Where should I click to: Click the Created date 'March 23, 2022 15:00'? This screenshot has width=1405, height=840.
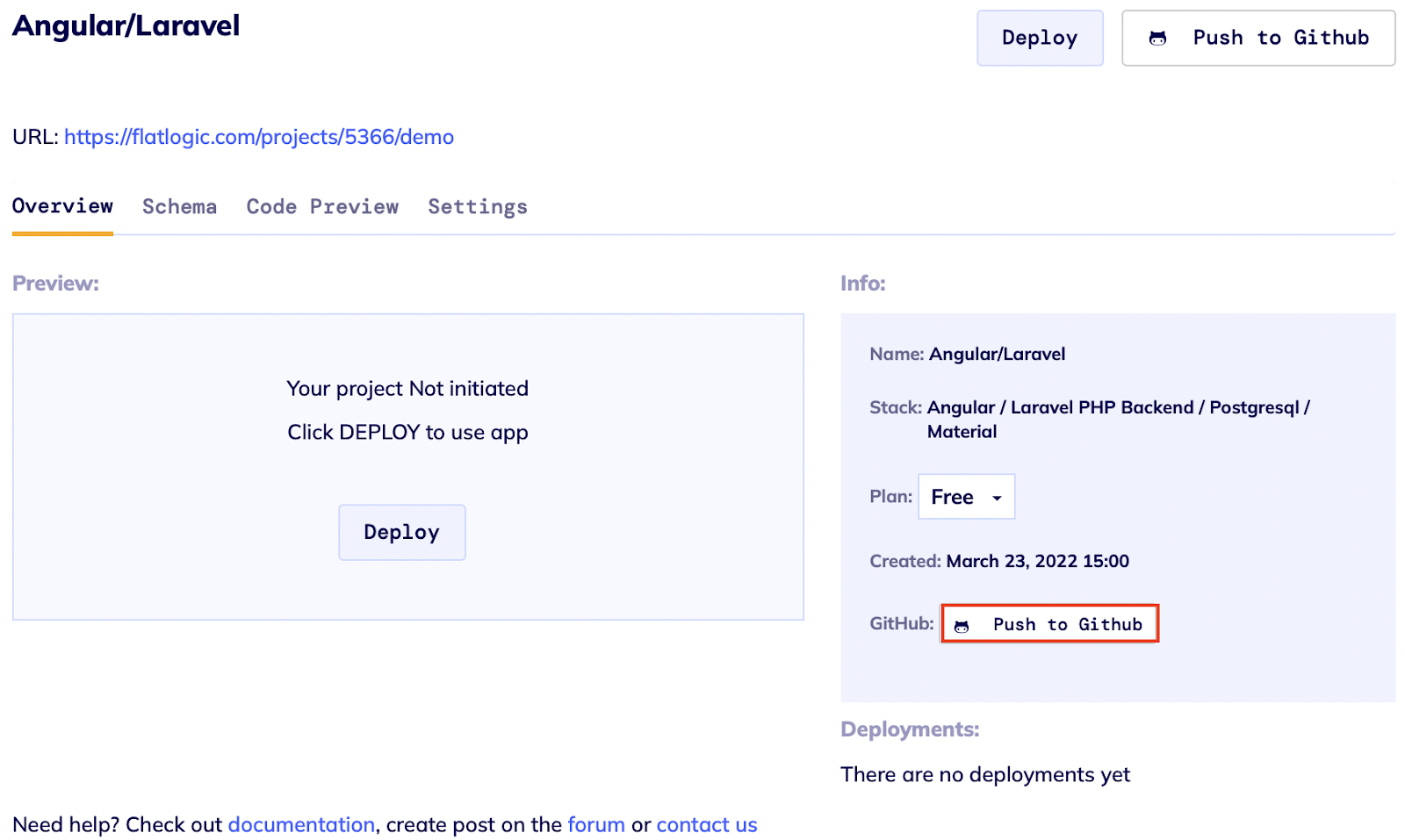(1038, 561)
